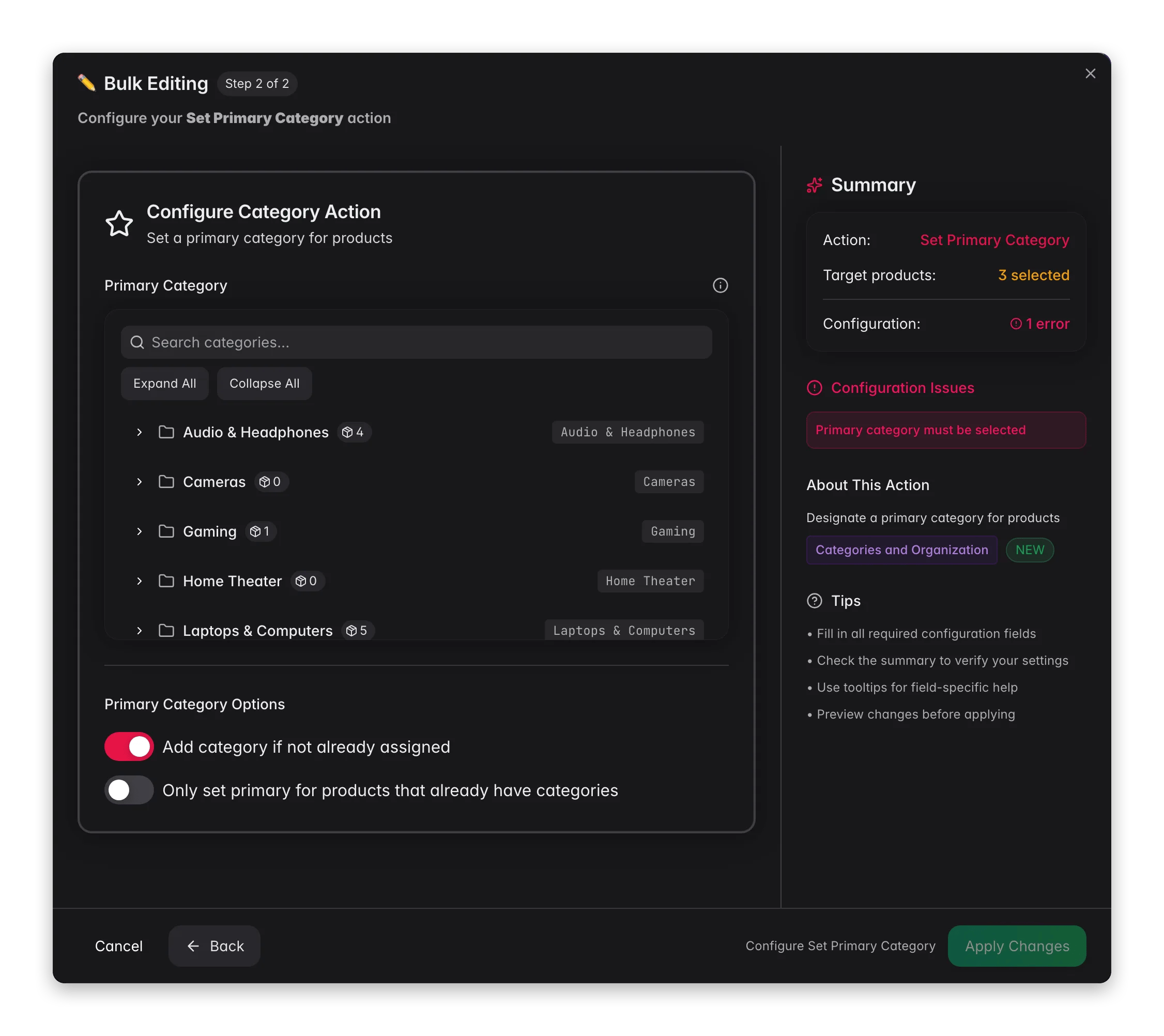Click the product count badge on Home Theater

[308, 581]
